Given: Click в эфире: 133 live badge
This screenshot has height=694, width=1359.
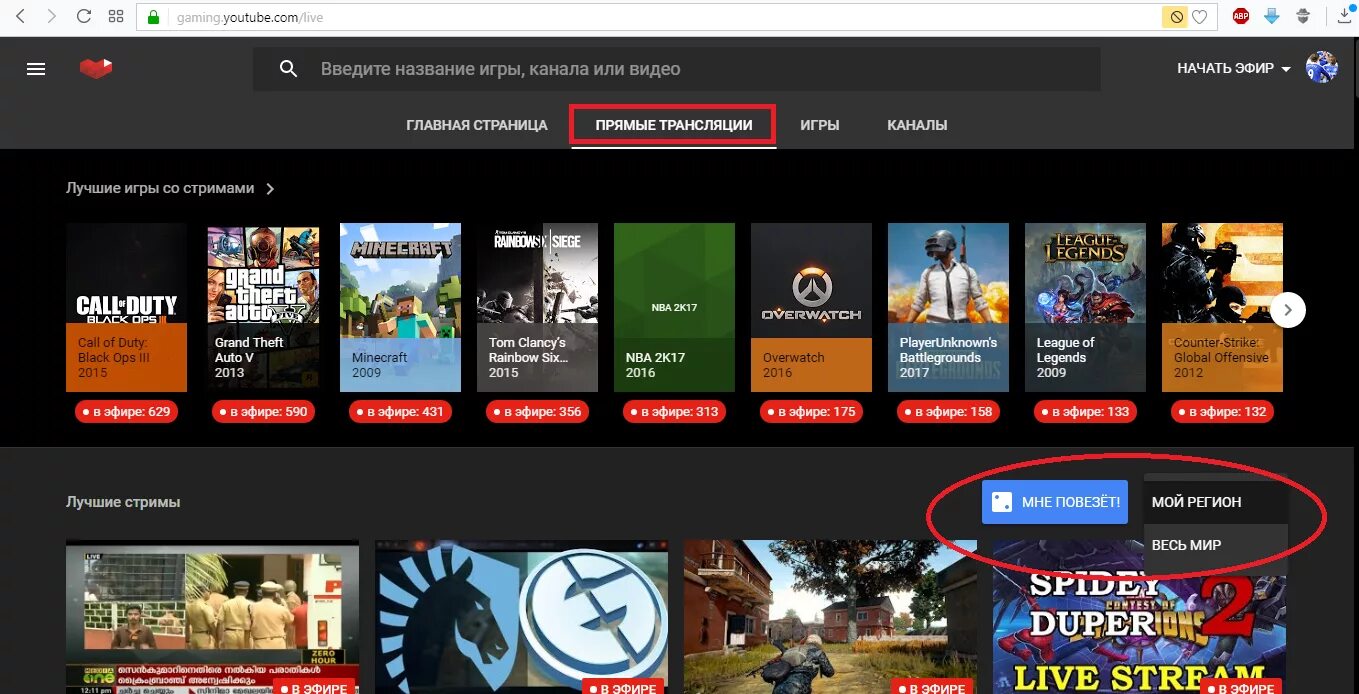Looking at the screenshot, I should pos(1085,411).
